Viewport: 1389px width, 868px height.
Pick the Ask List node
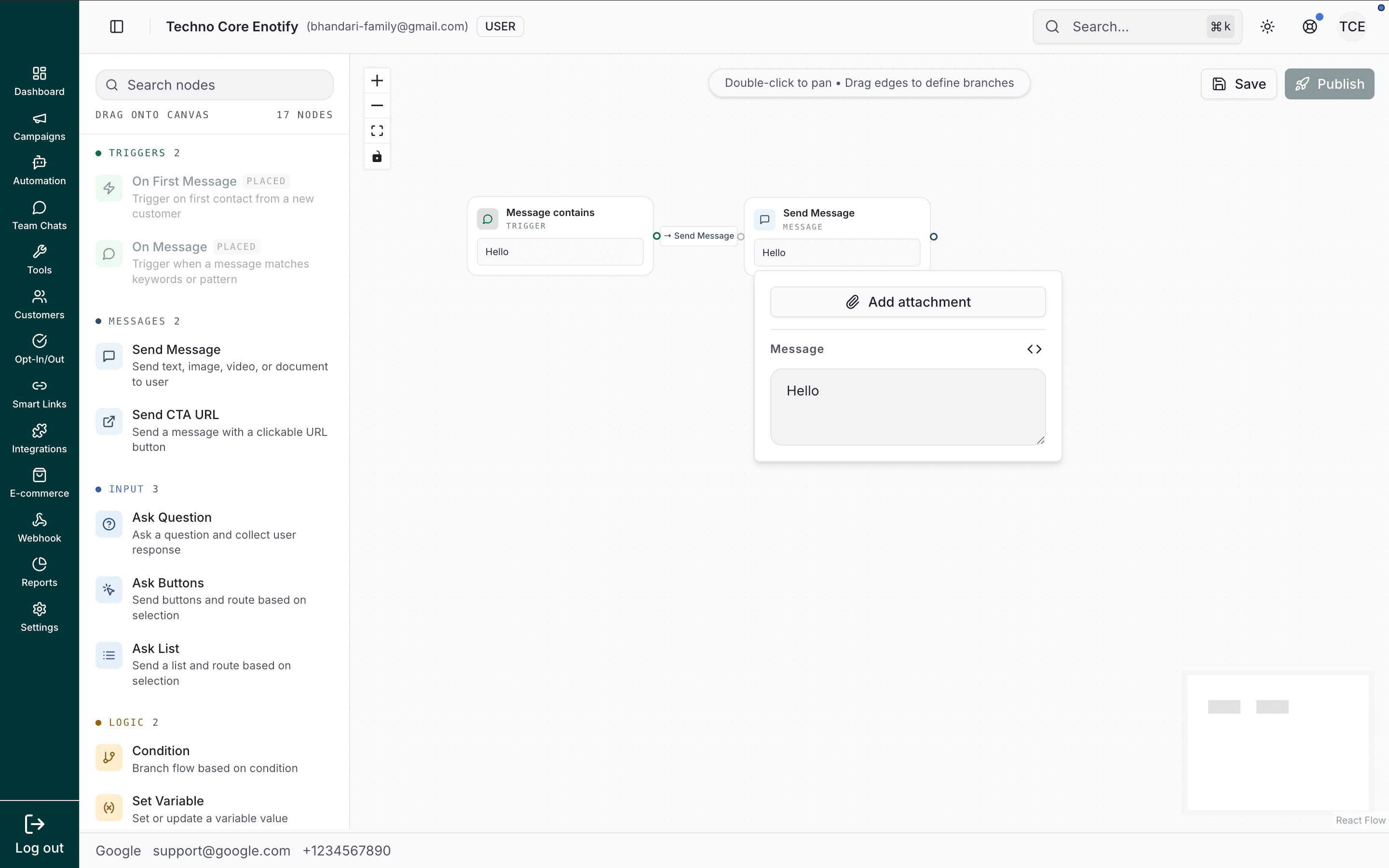pyautogui.click(x=214, y=664)
